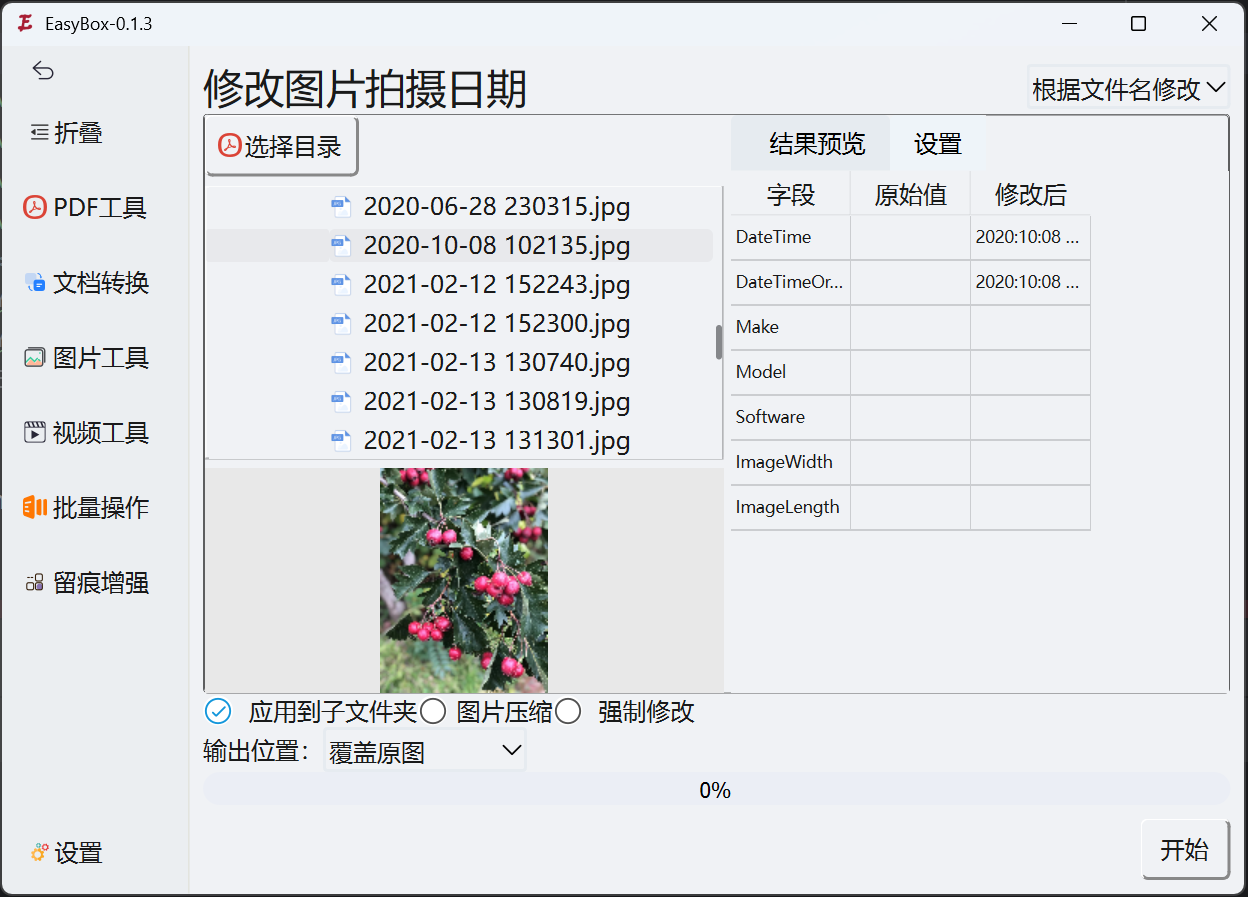Open the 视频工具 sidebar icon
The height and width of the screenshot is (897, 1248).
[x=35, y=433]
